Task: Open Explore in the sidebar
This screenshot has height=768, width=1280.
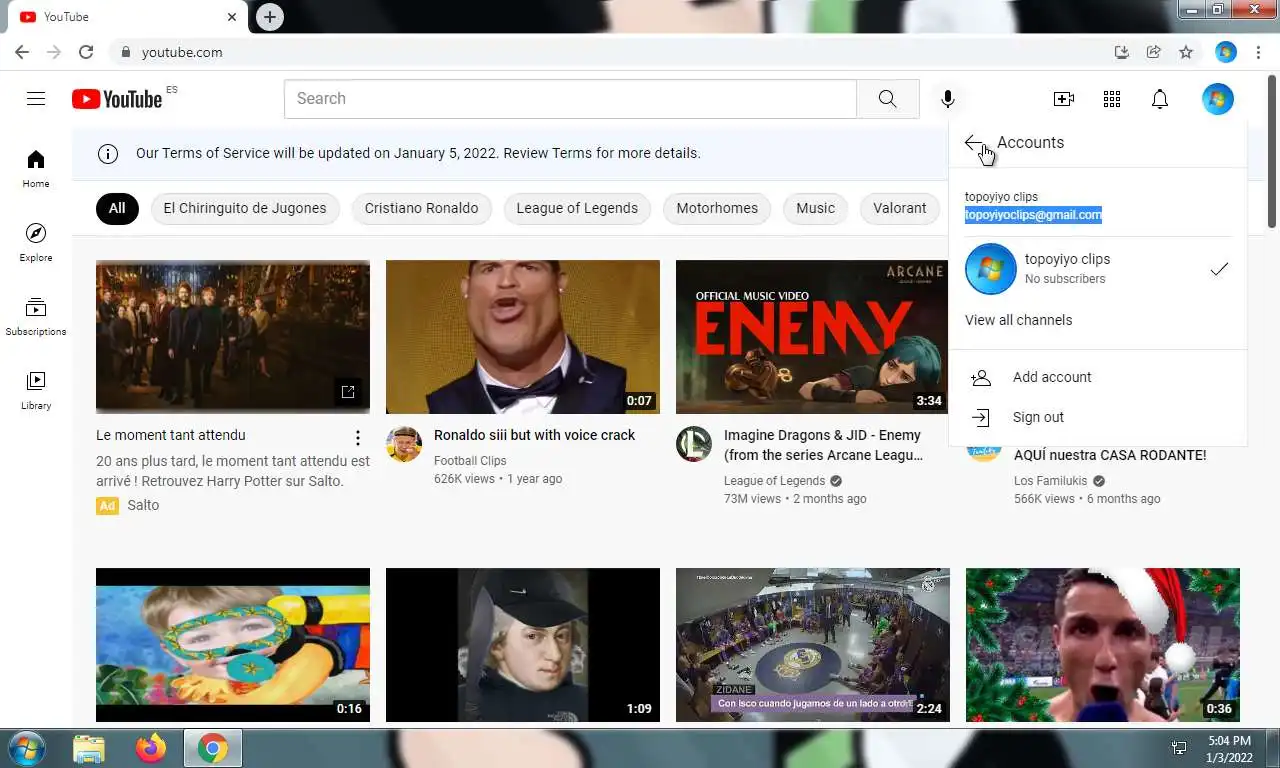Action: point(36,242)
